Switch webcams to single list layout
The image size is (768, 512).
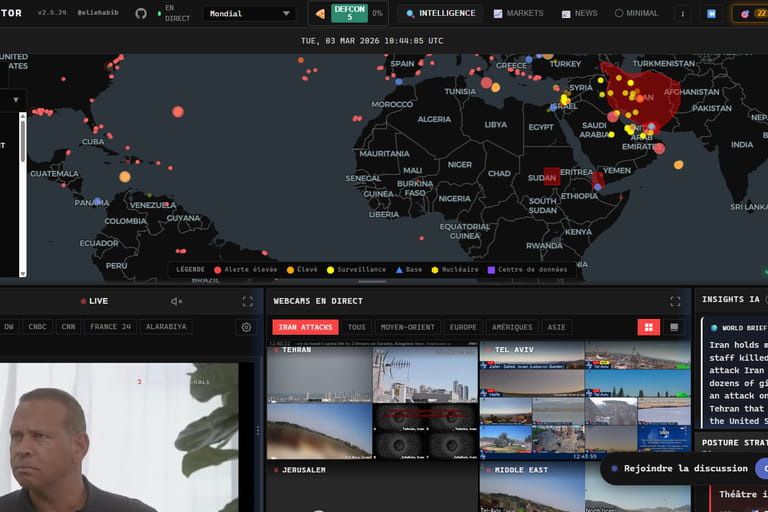(674, 327)
